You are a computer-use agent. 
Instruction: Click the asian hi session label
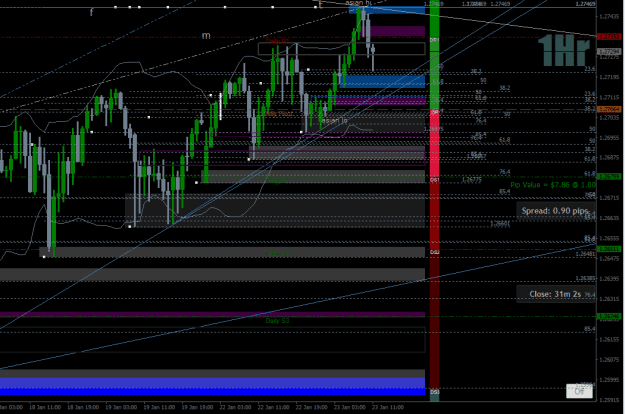[x=359, y=3]
